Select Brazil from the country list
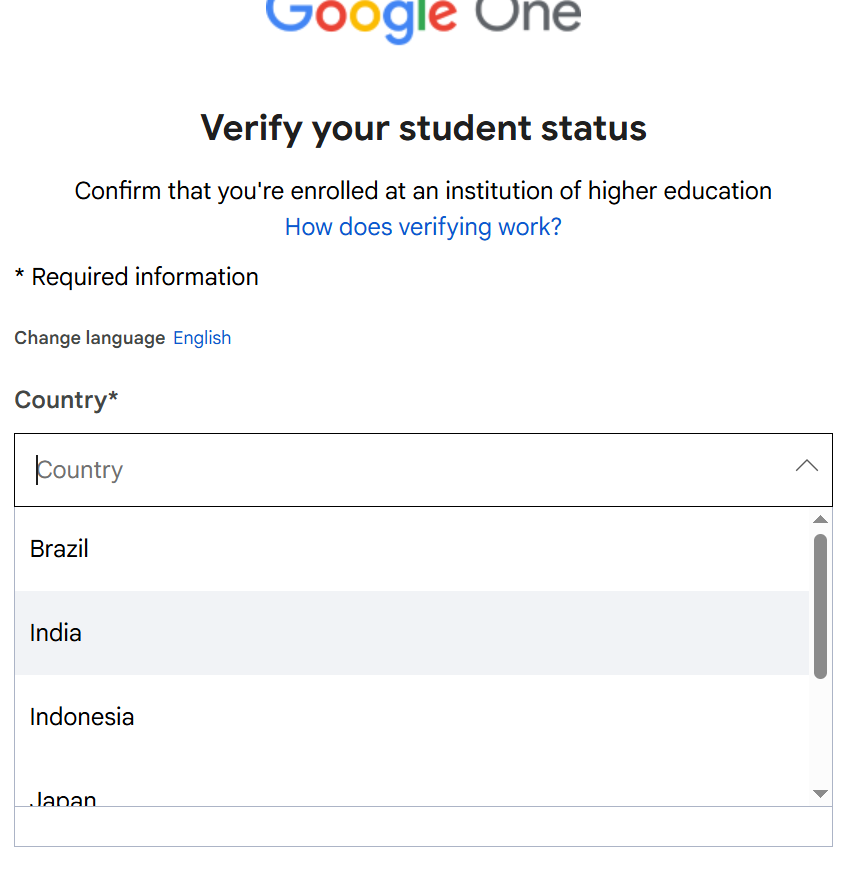Viewport: 851px width, 869px height. coord(60,549)
